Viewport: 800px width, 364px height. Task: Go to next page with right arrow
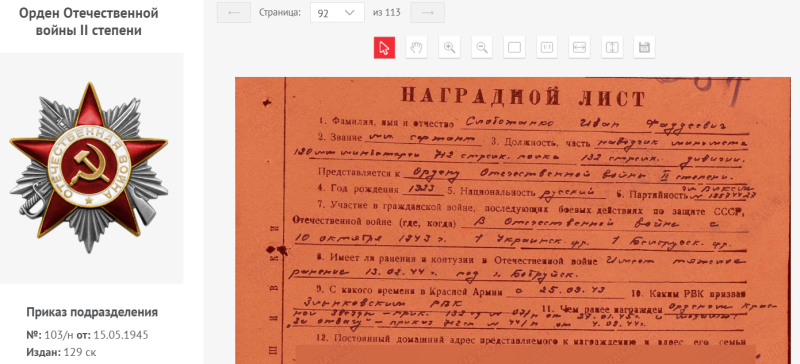(x=428, y=13)
